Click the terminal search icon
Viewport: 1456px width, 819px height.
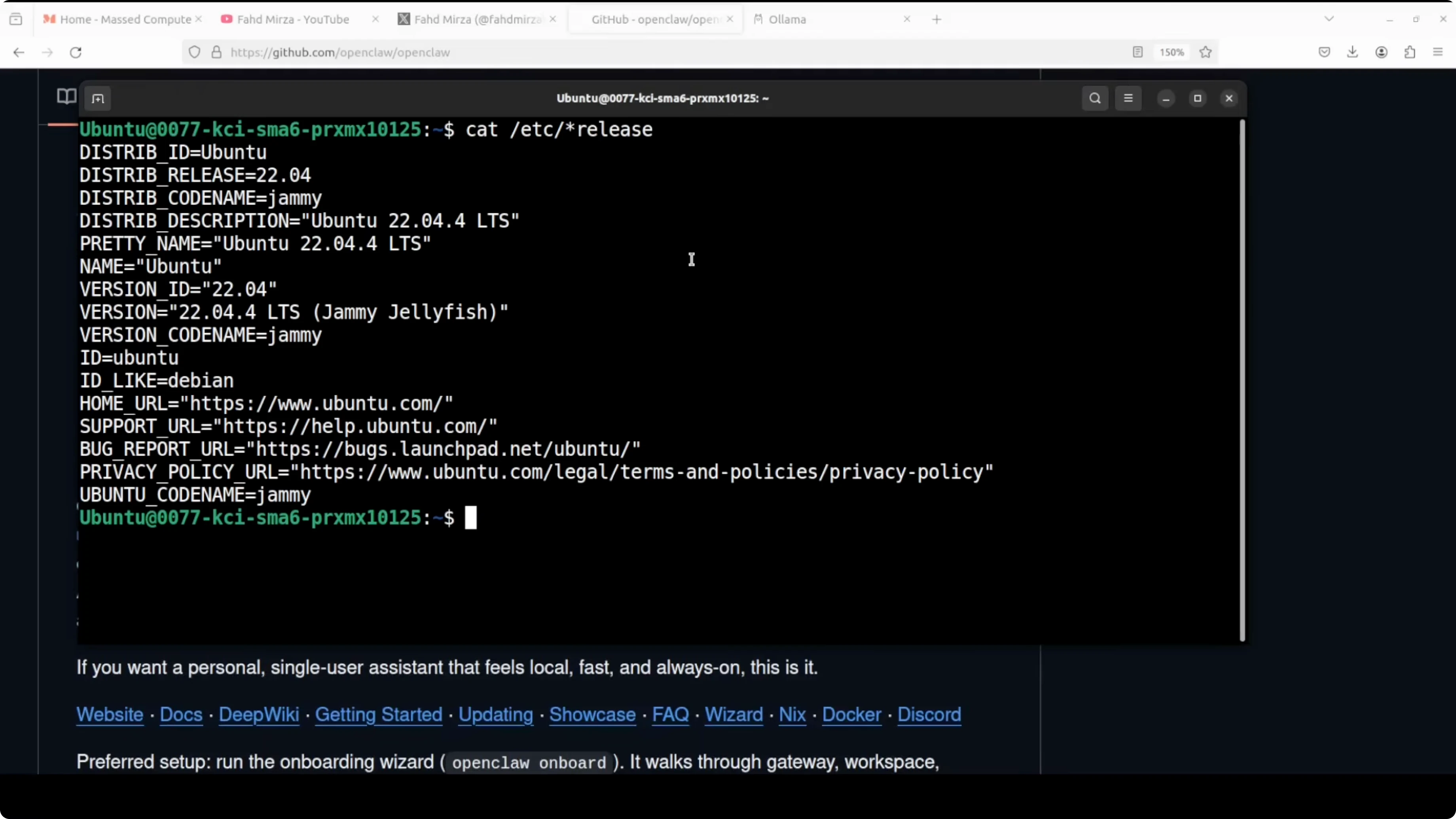1095,99
